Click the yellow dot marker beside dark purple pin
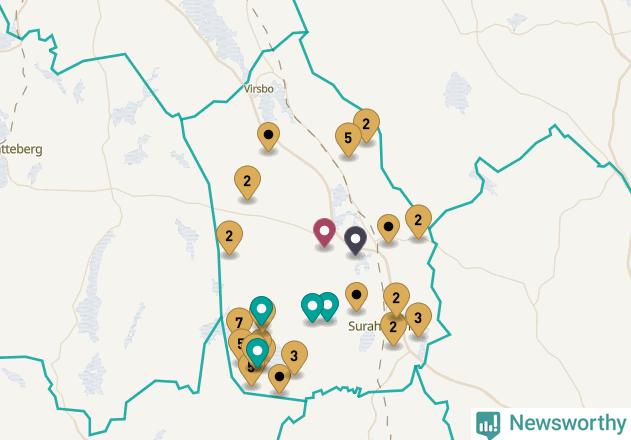 coord(388,228)
